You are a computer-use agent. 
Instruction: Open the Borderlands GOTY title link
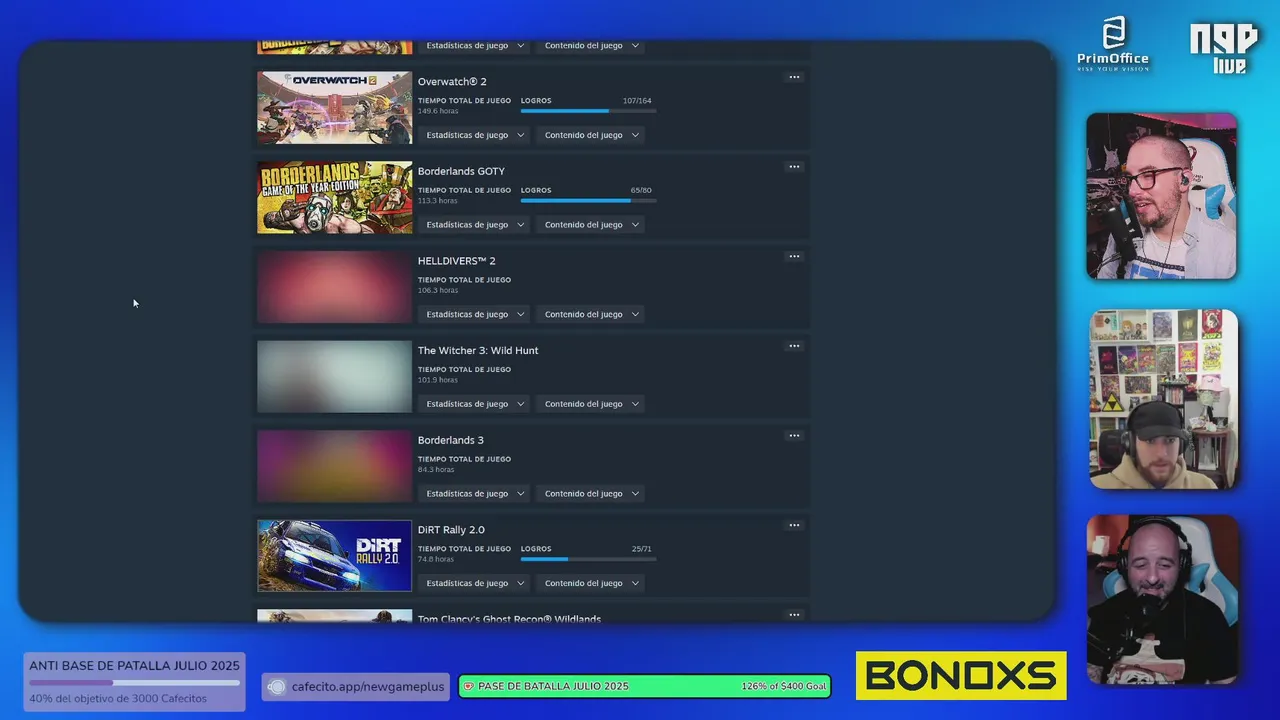[x=461, y=171]
